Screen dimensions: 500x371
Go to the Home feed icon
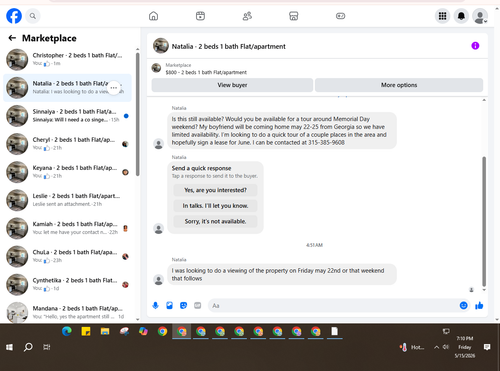[x=153, y=16]
